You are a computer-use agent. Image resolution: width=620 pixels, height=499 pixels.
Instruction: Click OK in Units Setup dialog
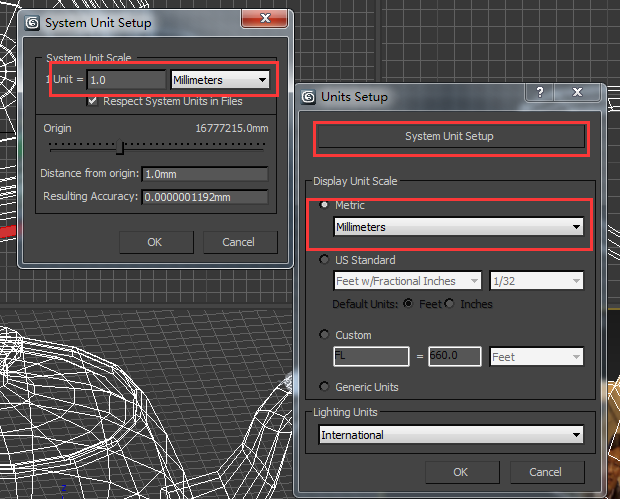pos(462,472)
